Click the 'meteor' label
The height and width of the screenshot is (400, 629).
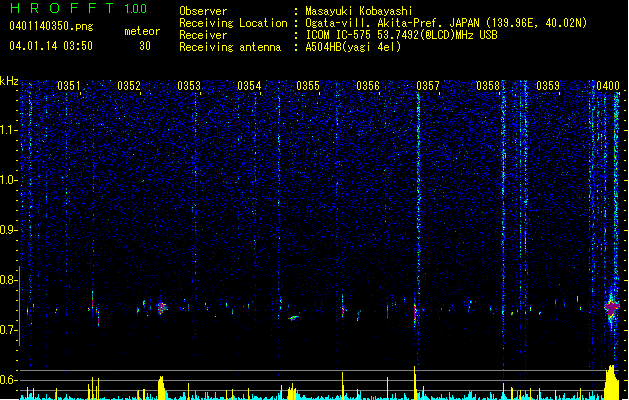142,31
